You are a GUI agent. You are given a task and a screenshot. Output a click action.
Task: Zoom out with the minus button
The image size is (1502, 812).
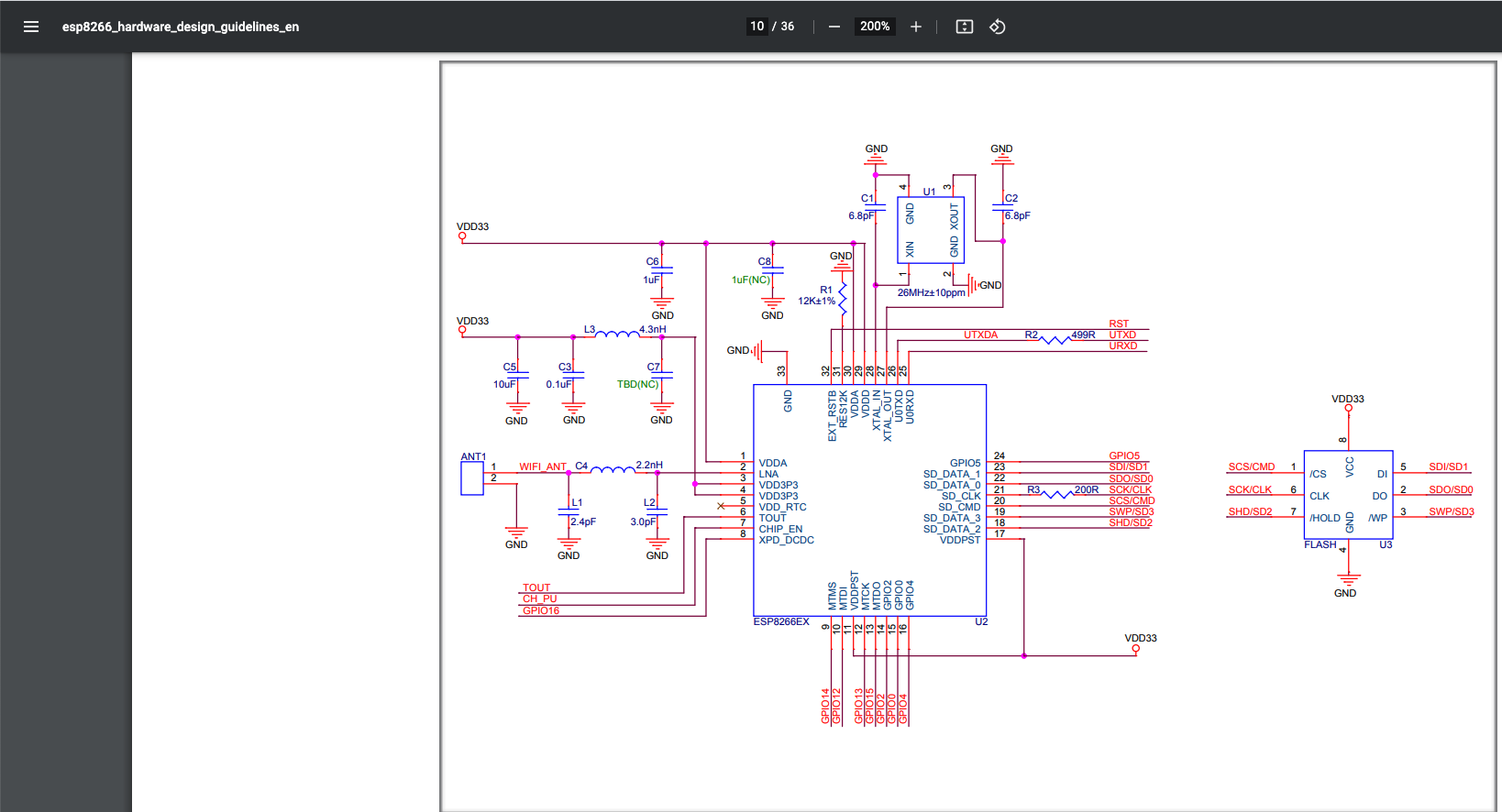coord(834,27)
